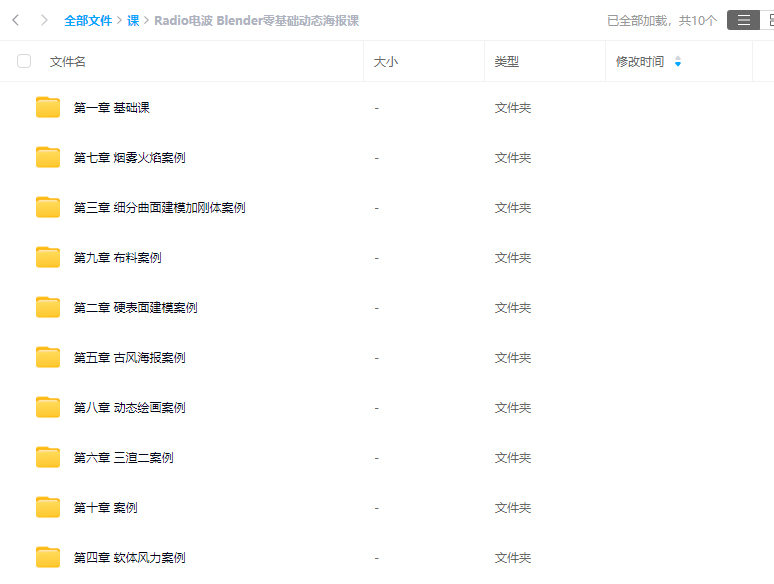Click folder icon for 第五章 古风海报案例
The image size is (774, 584).
pyautogui.click(x=48, y=357)
